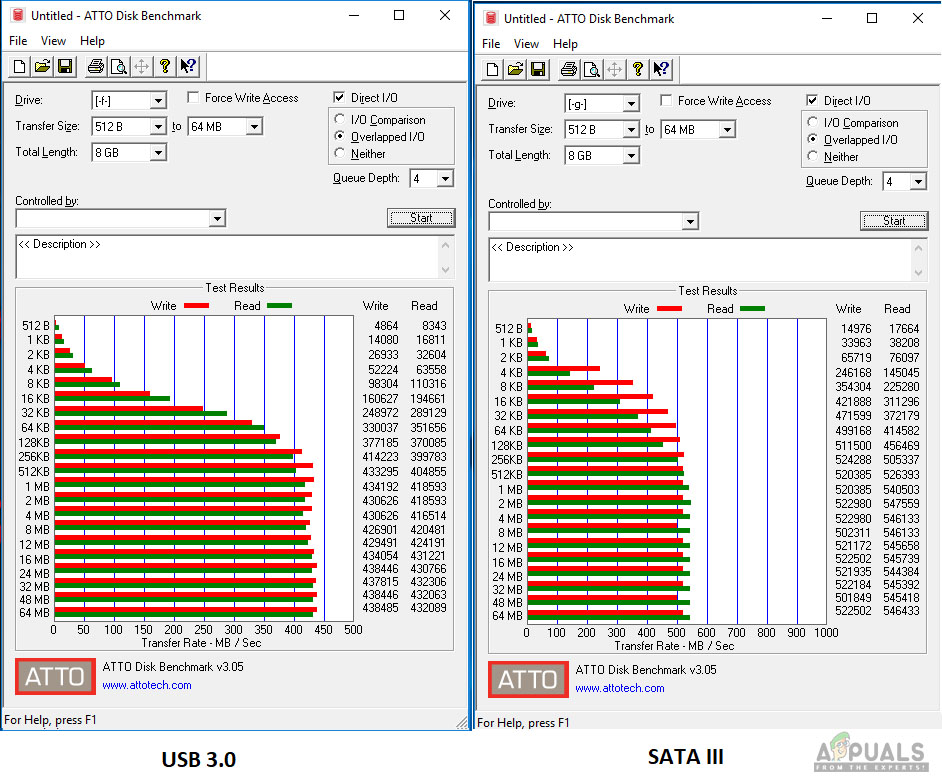Open Queue Depth dropdown in right window
This screenshot has height=782, width=942.
coord(918,181)
